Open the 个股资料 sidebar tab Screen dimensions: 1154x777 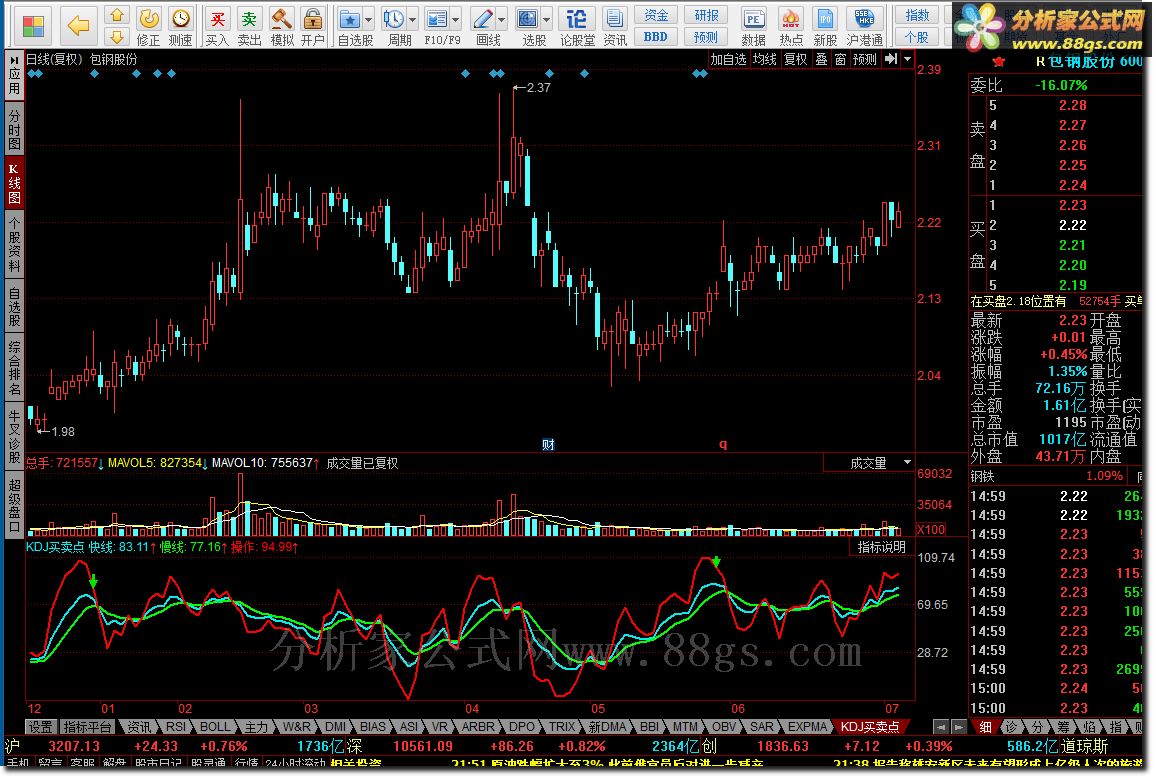point(14,244)
